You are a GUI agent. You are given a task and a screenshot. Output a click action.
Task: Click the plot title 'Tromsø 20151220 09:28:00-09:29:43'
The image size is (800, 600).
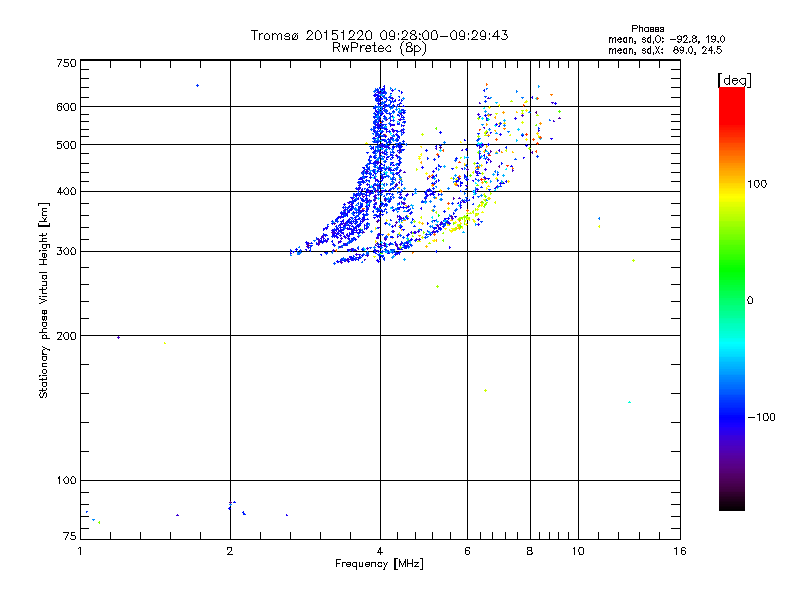(379, 35)
